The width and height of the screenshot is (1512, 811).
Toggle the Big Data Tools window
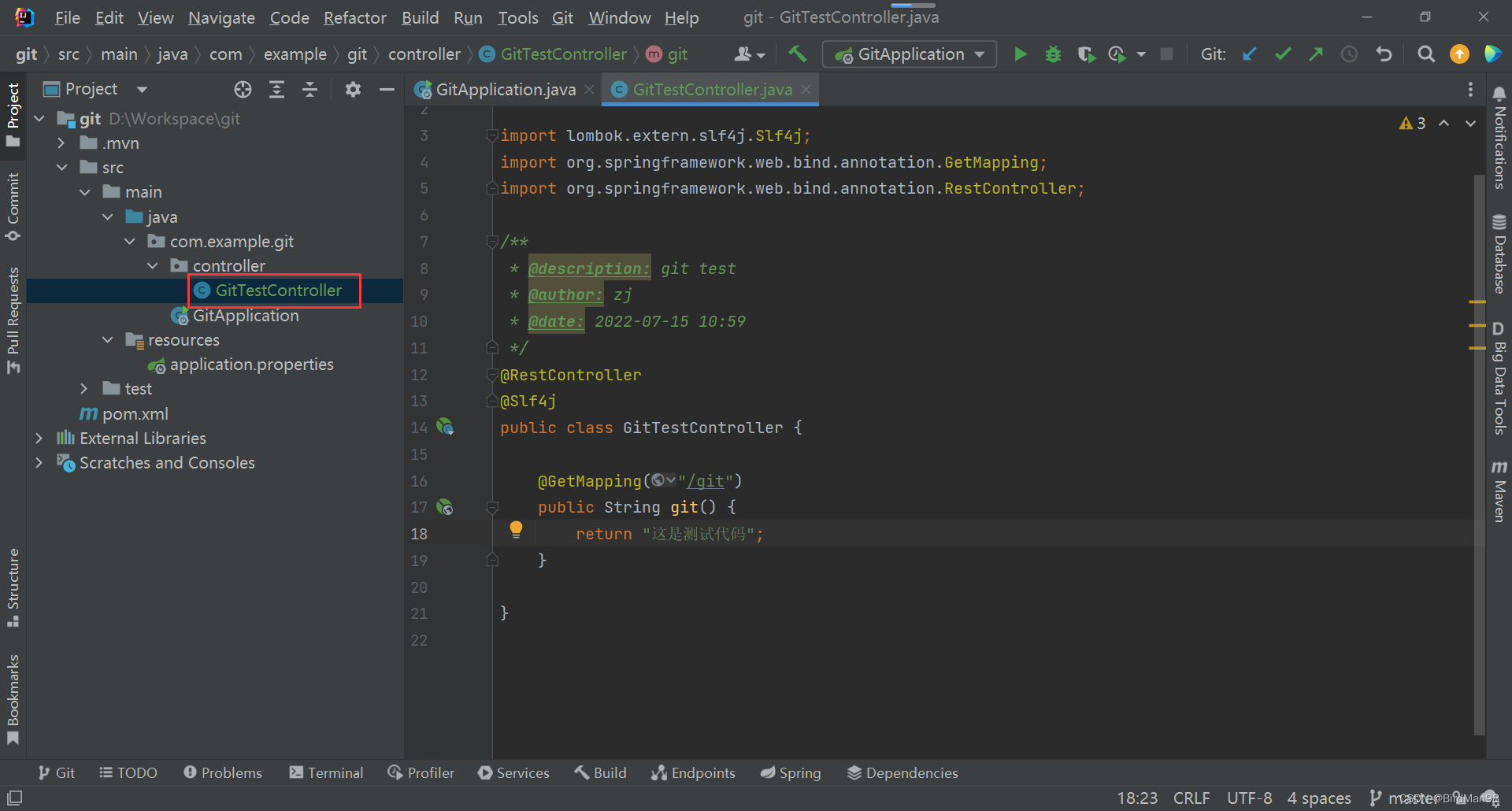pos(1499,378)
